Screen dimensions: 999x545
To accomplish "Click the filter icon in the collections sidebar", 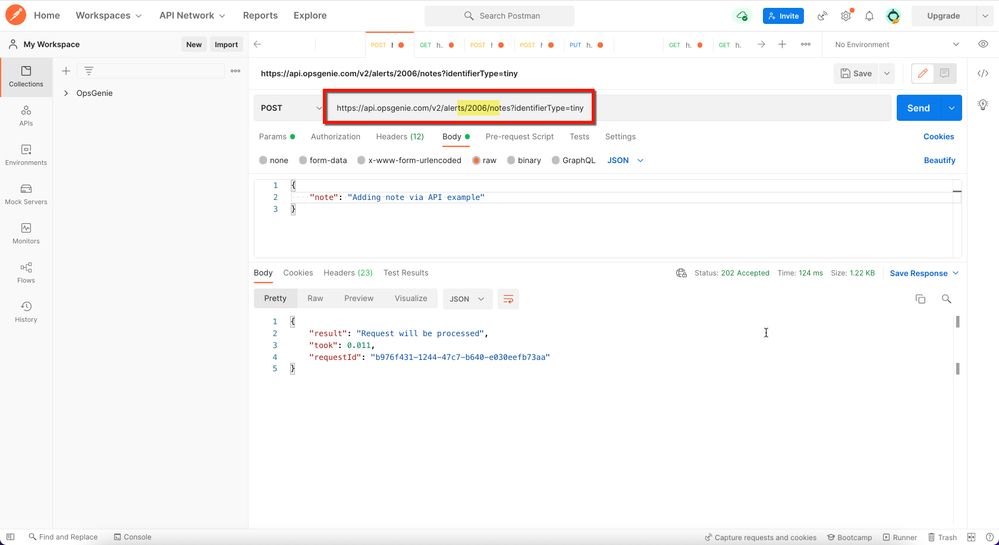I will pos(89,71).
